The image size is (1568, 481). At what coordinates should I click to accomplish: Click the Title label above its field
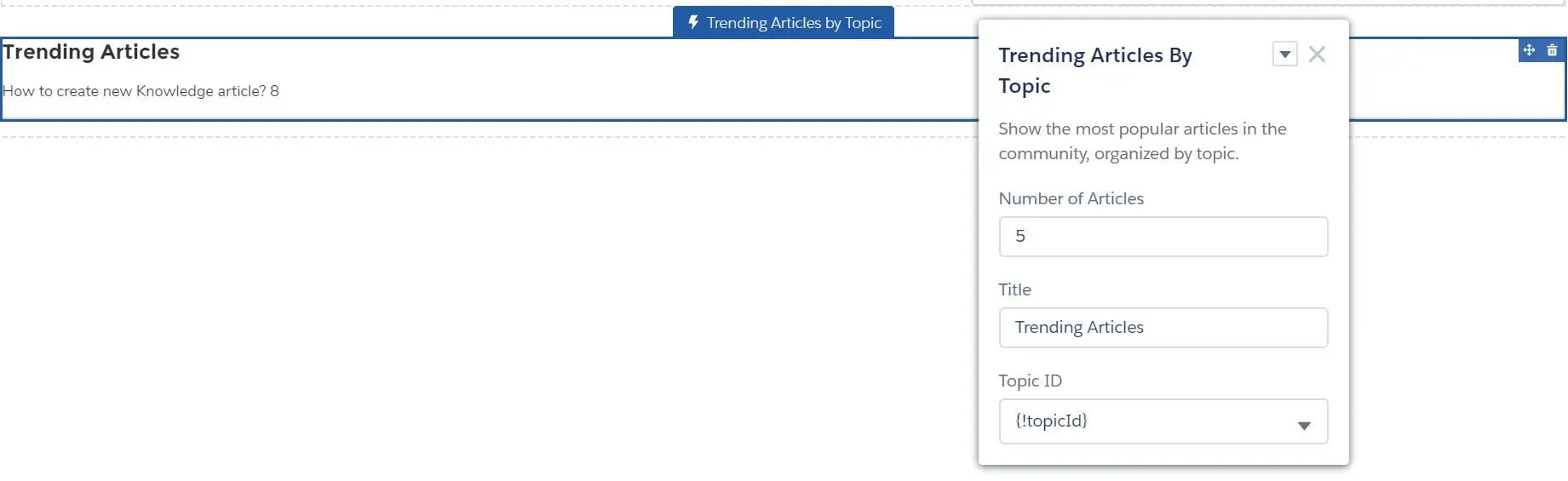point(1015,289)
